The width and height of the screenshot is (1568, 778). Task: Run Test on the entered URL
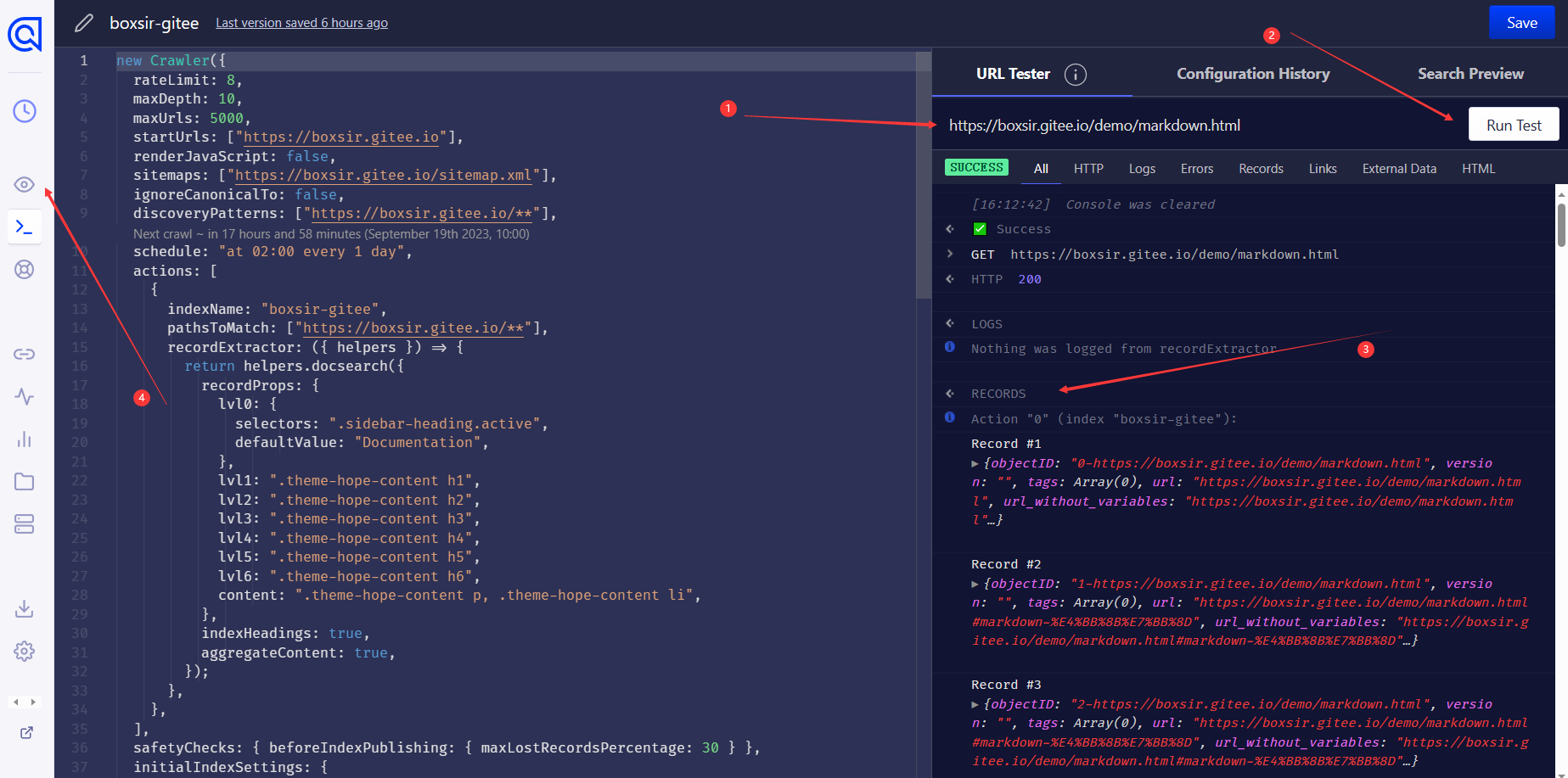(1514, 125)
